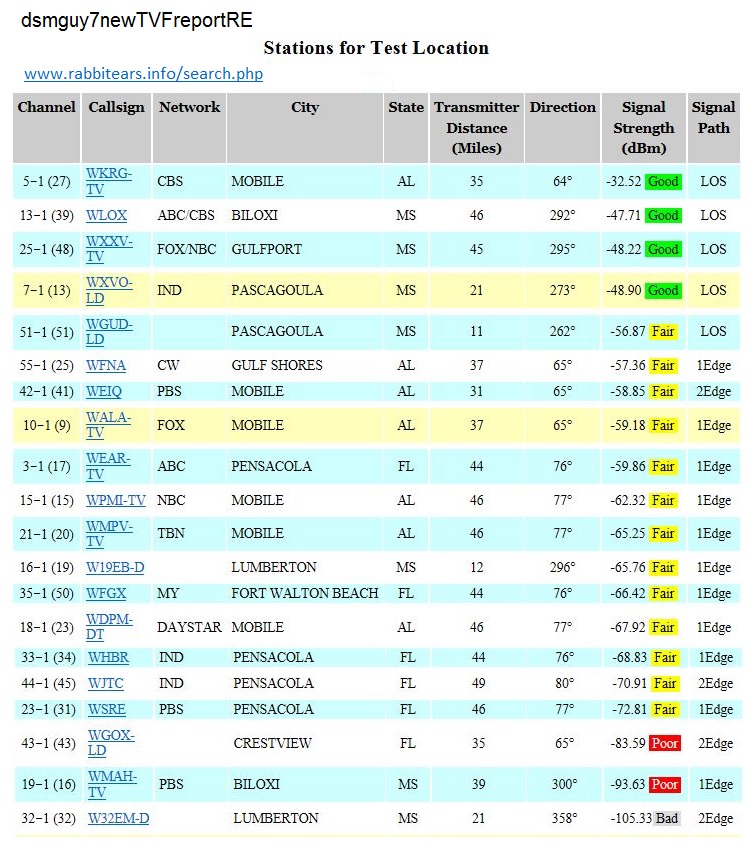Select the WSRE PBS station link
750x850 pixels.
[x=107, y=709]
